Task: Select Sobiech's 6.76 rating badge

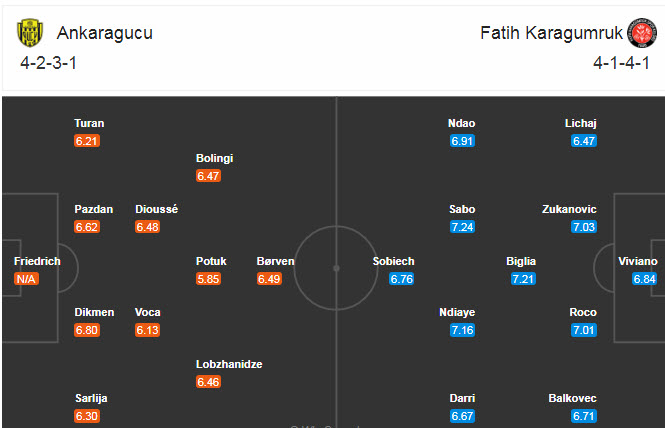Action: (401, 279)
